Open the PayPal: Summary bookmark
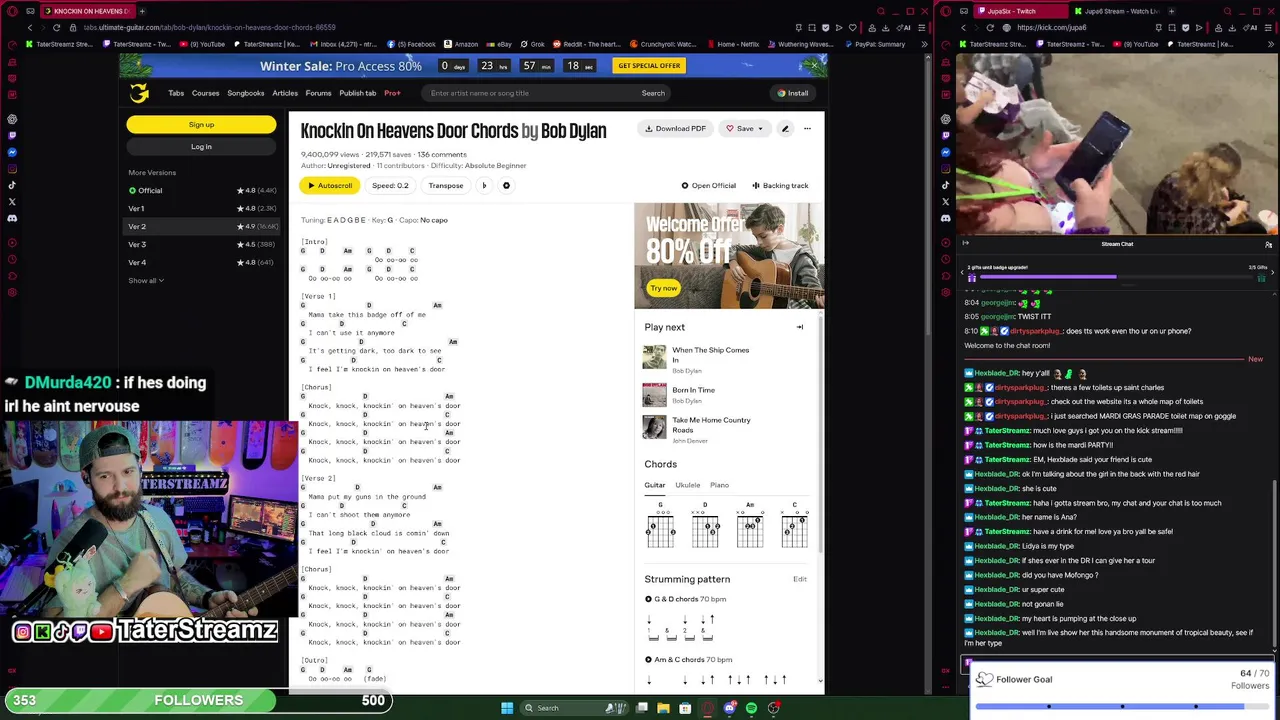Viewport: 1280px width, 720px height. pyautogui.click(x=874, y=44)
